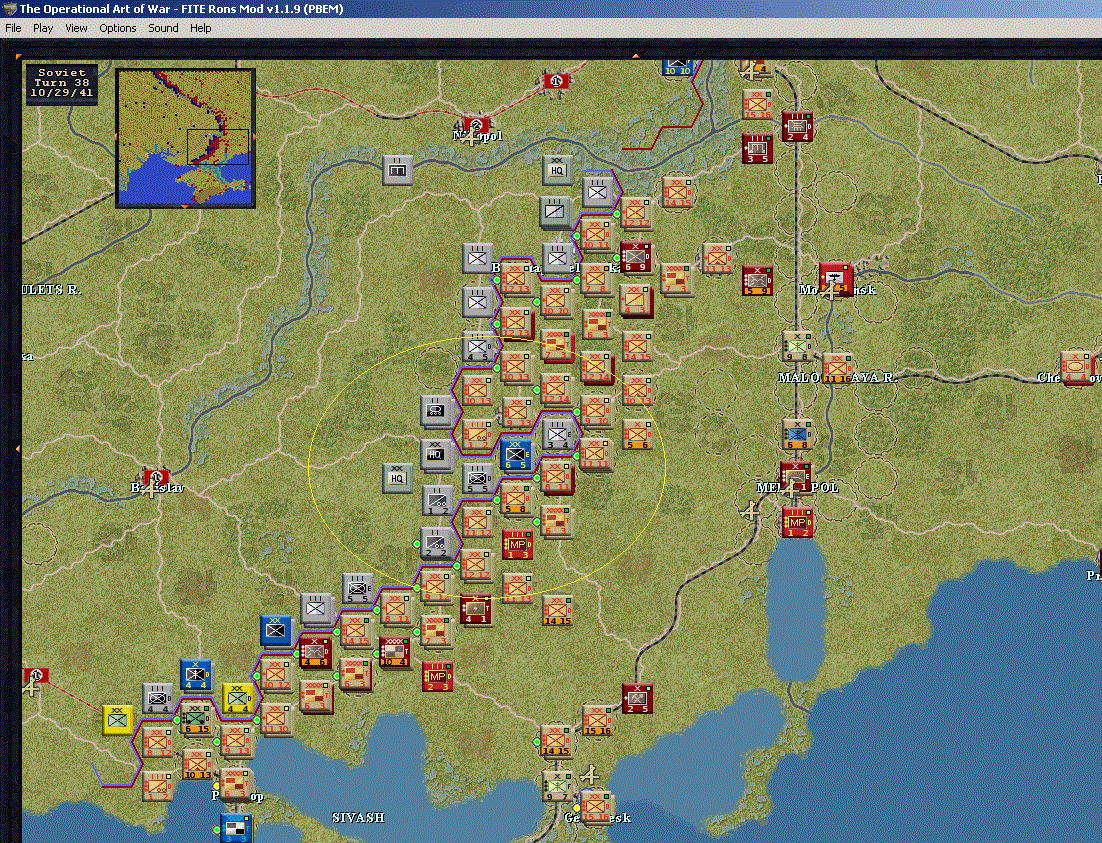The image size is (1102, 843).
Task: Click the red flag numbered 2 at Nikopol
Action: [x=477, y=127]
